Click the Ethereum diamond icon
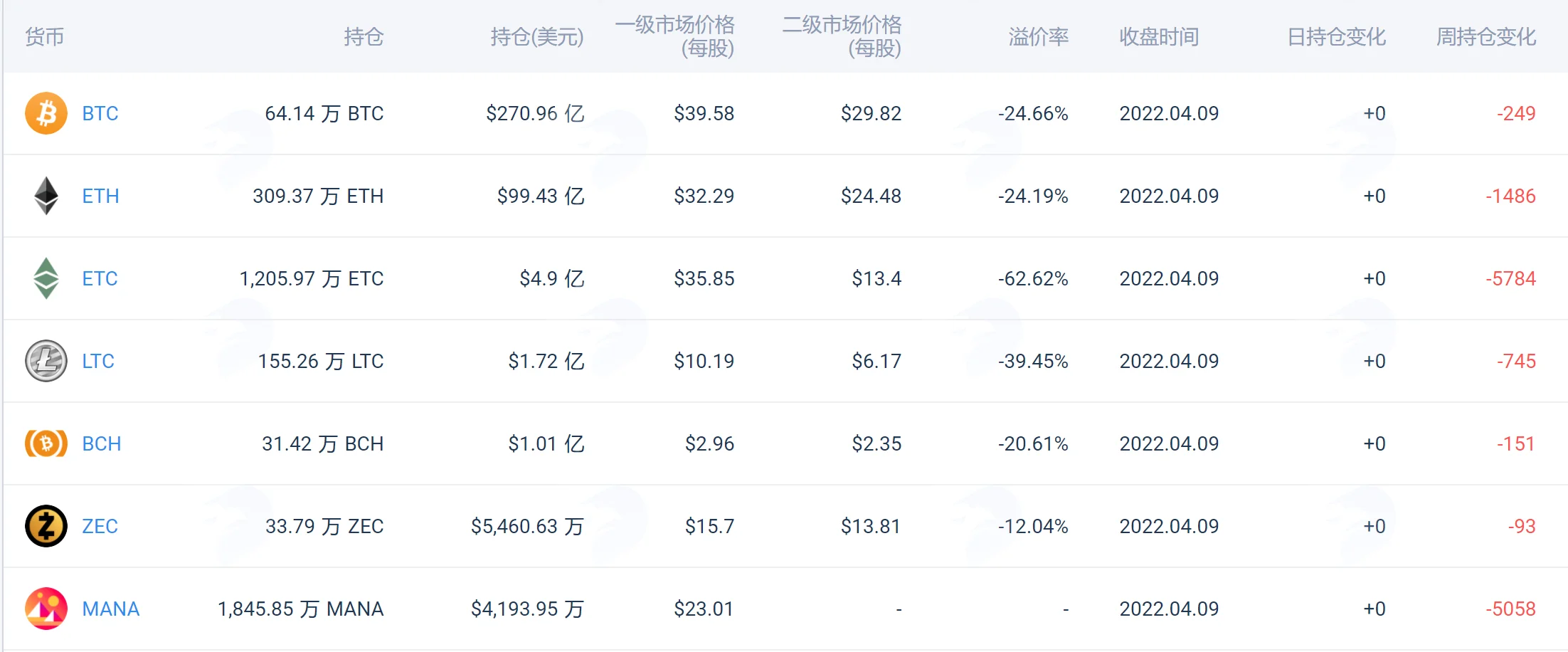 (x=46, y=196)
